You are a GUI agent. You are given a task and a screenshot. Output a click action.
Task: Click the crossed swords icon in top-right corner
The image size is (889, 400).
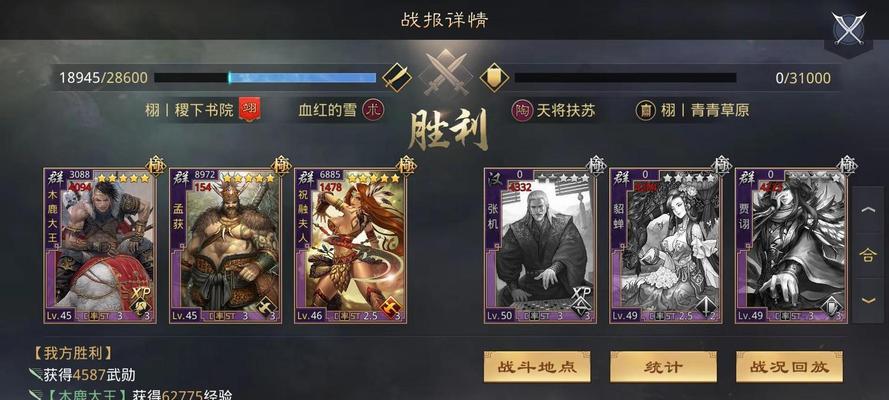coord(848,28)
